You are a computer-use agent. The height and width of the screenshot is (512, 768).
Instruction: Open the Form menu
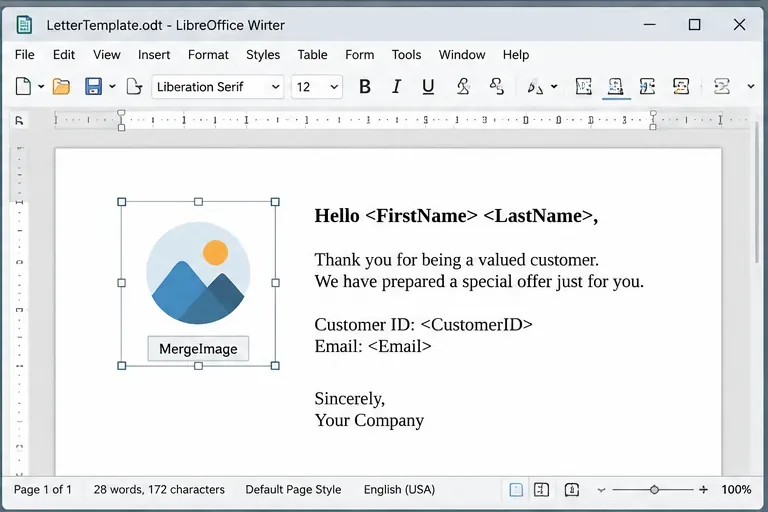[360, 54]
